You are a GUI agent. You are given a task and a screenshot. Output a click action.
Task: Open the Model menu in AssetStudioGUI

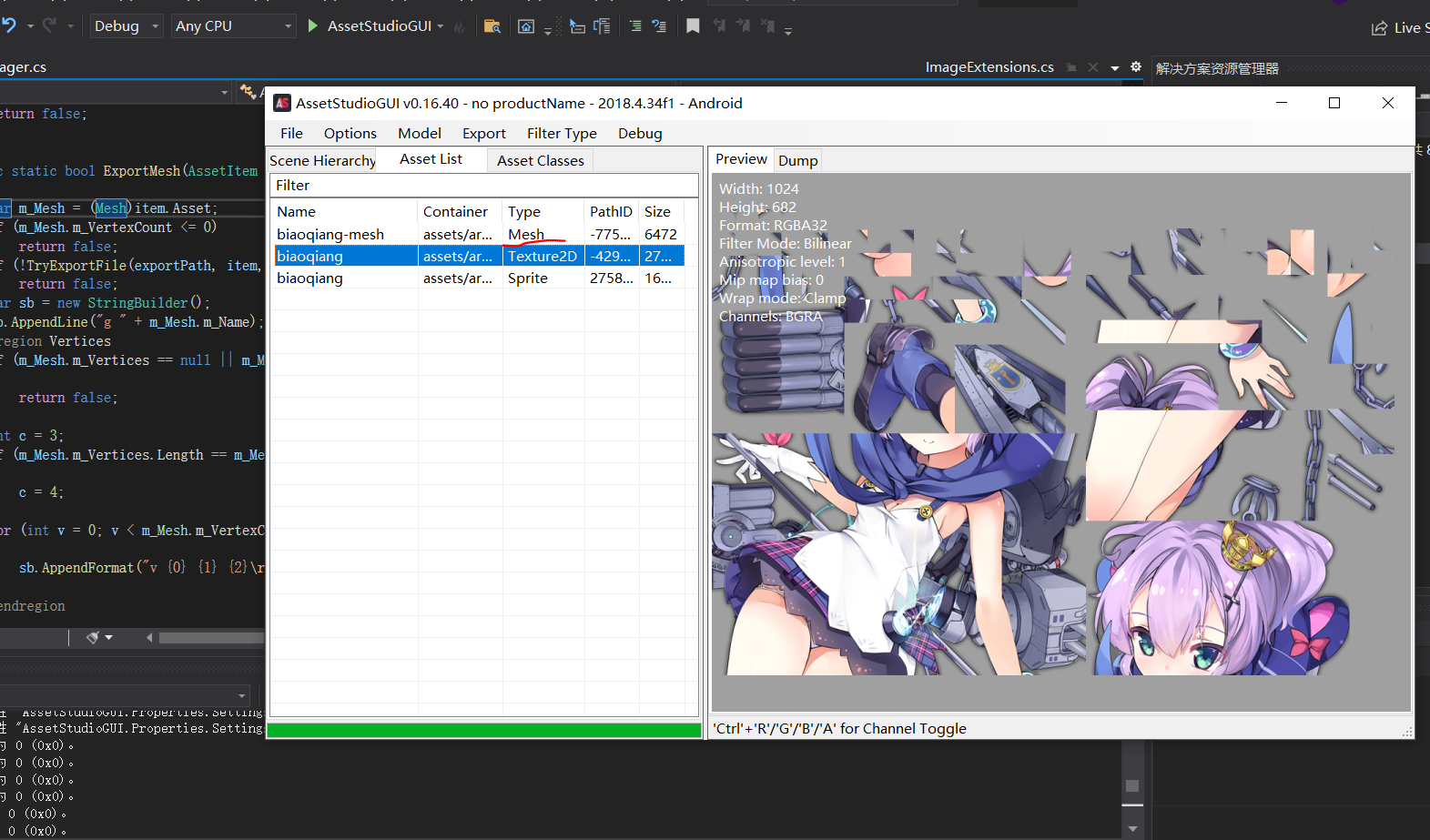point(419,134)
